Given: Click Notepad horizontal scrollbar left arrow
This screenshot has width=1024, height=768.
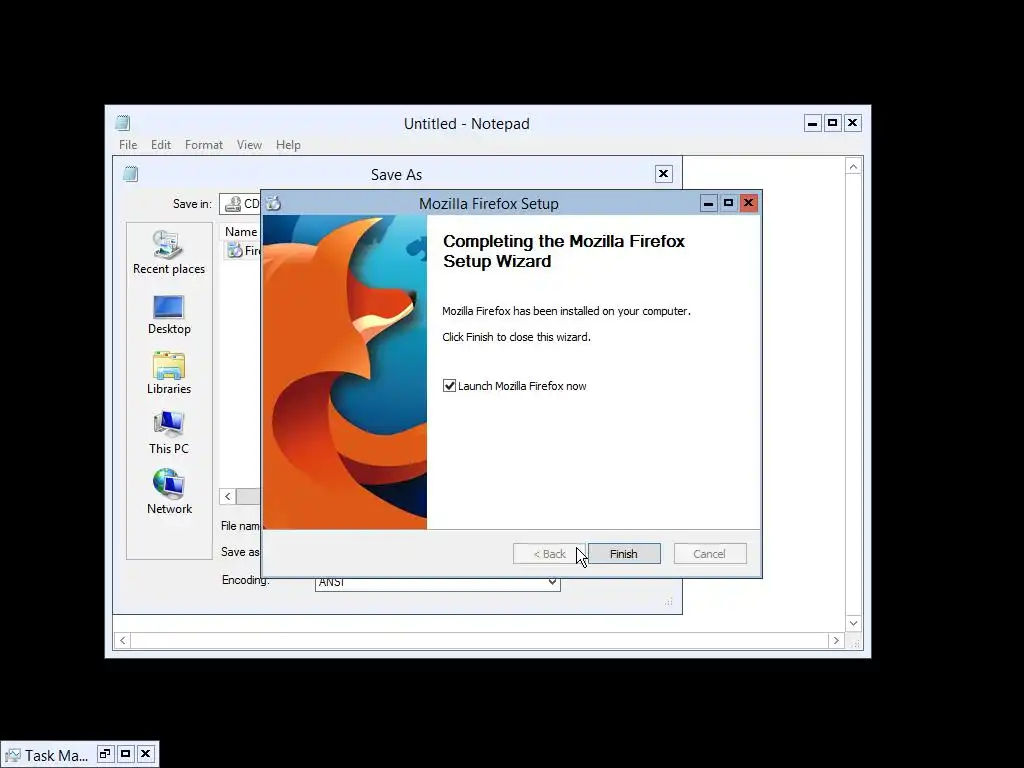Looking at the screenshot, I should [x=123, y=641].
